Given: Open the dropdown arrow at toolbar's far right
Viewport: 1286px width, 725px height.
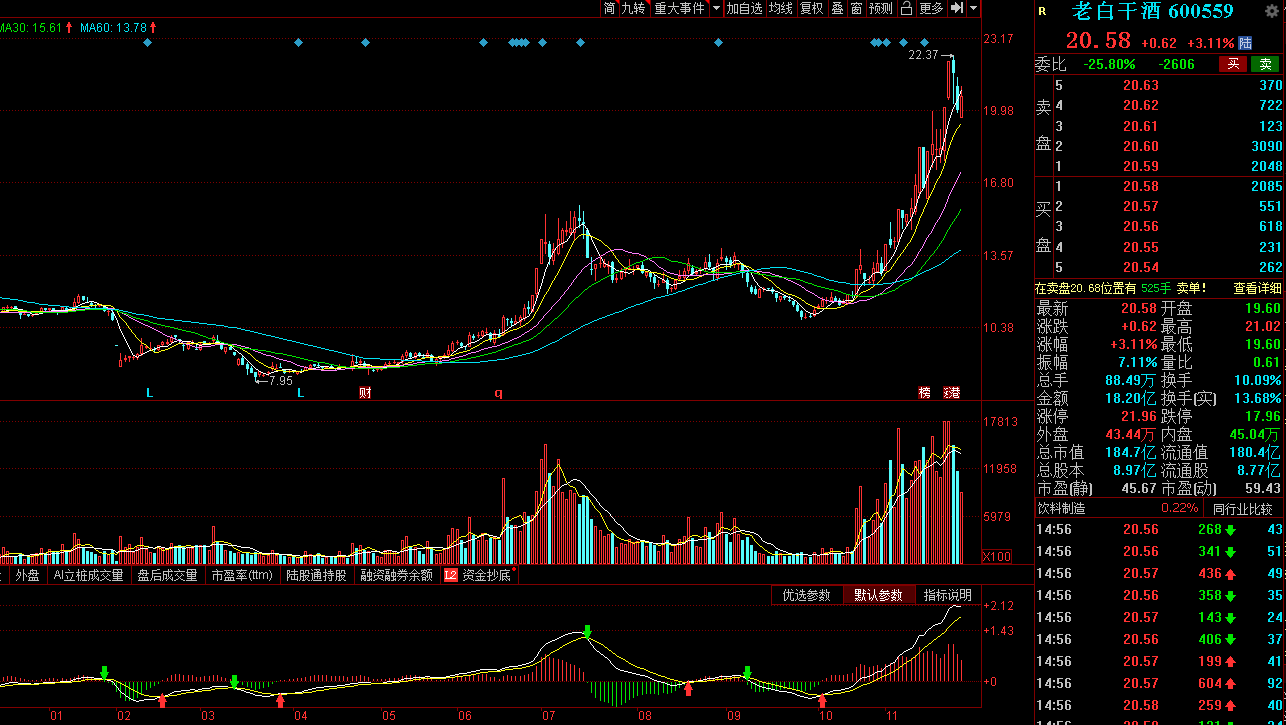Looking at the screenshot, I should tap(974, 8).
